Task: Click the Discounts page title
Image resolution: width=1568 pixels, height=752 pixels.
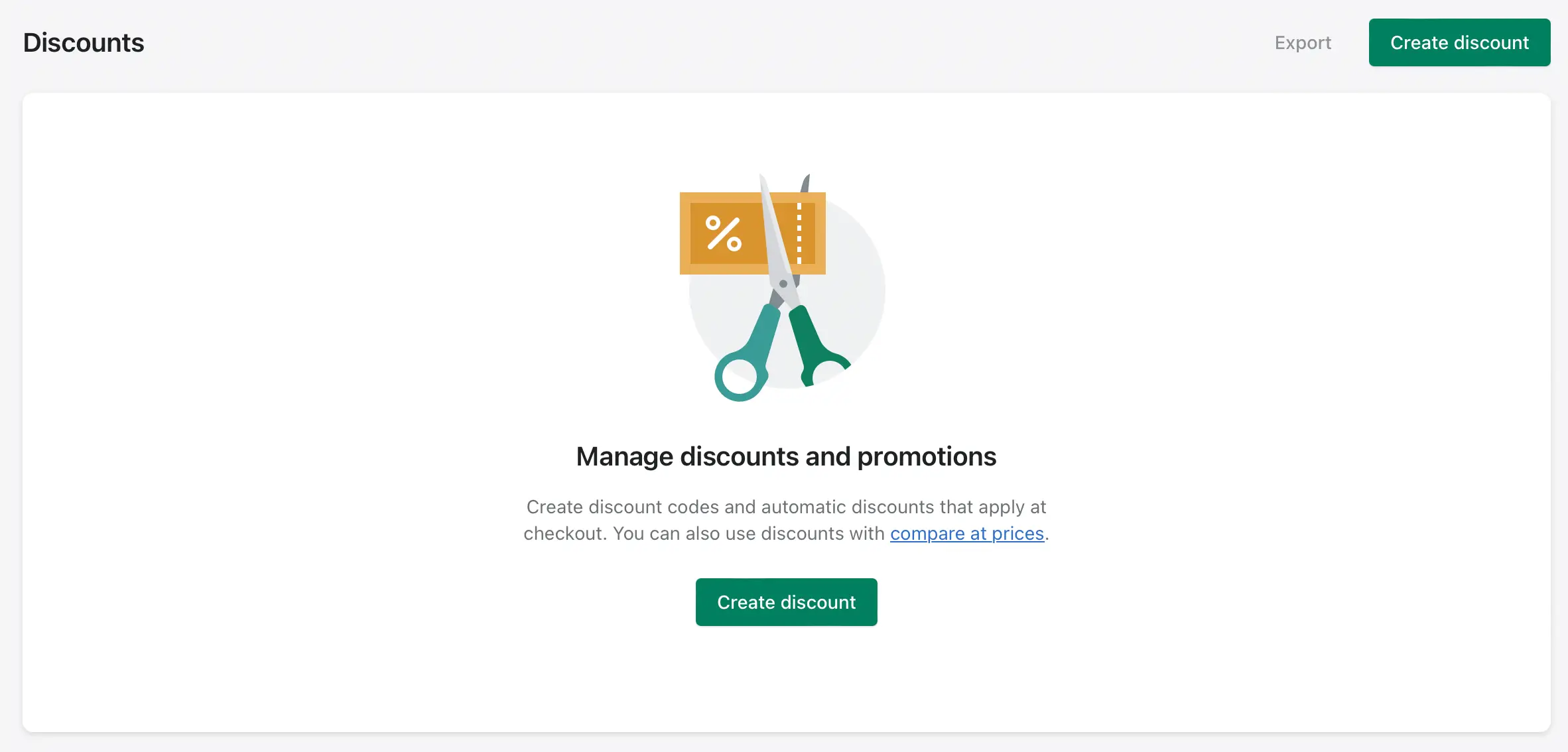Action: point(84,42)
